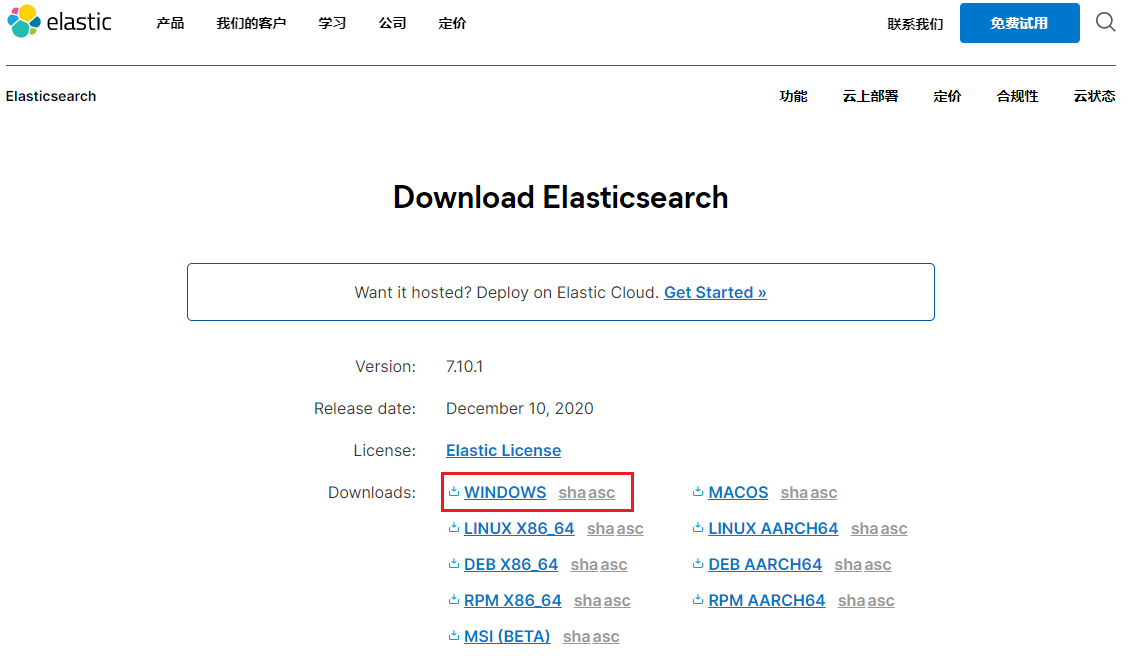Screen dimensions: 1147x663
Task: Open the 功能 sub-navigation tab
Action: pos(793,96)
